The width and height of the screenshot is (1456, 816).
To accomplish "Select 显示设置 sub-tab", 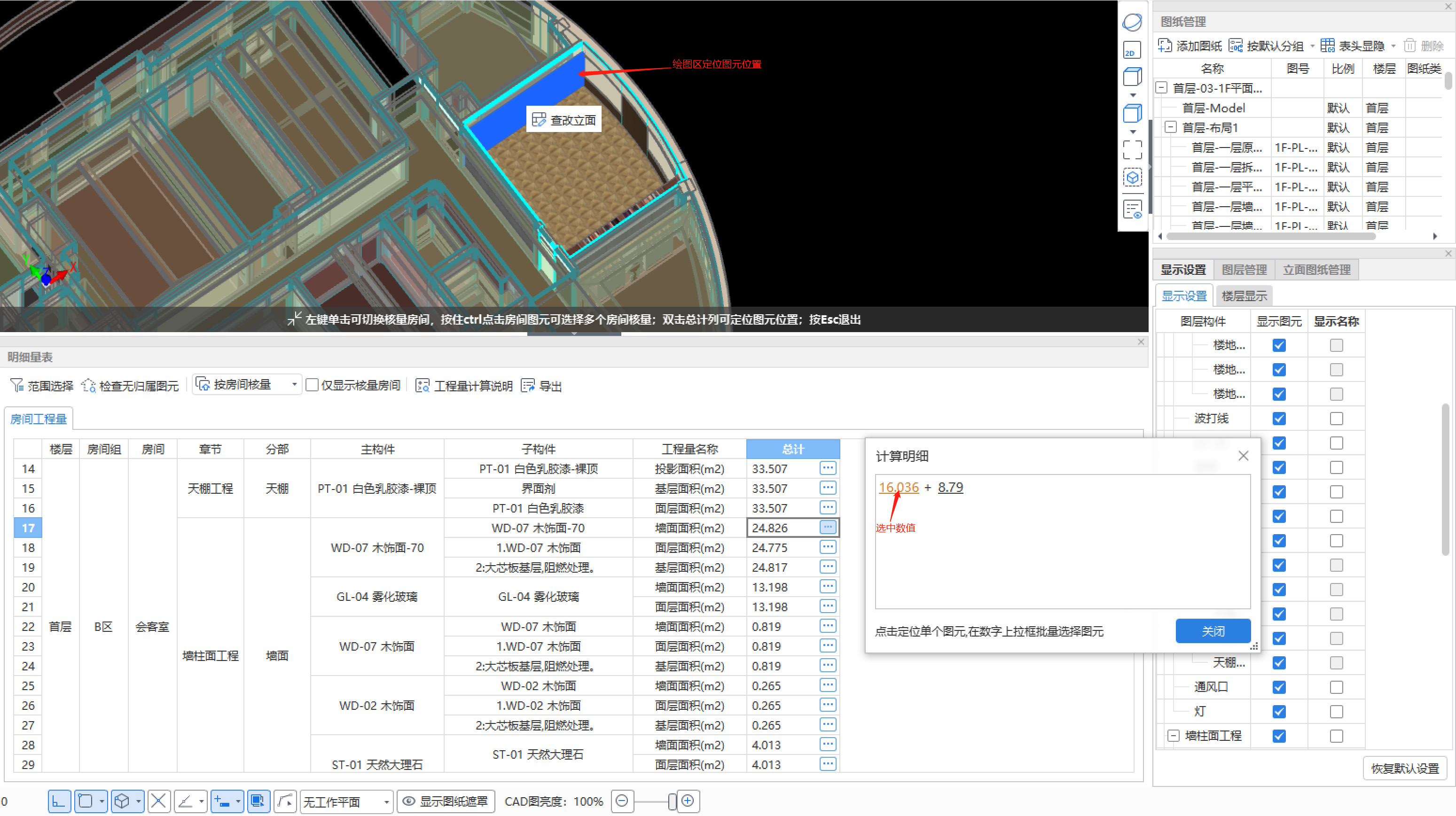I will [x=1184, y=295].
